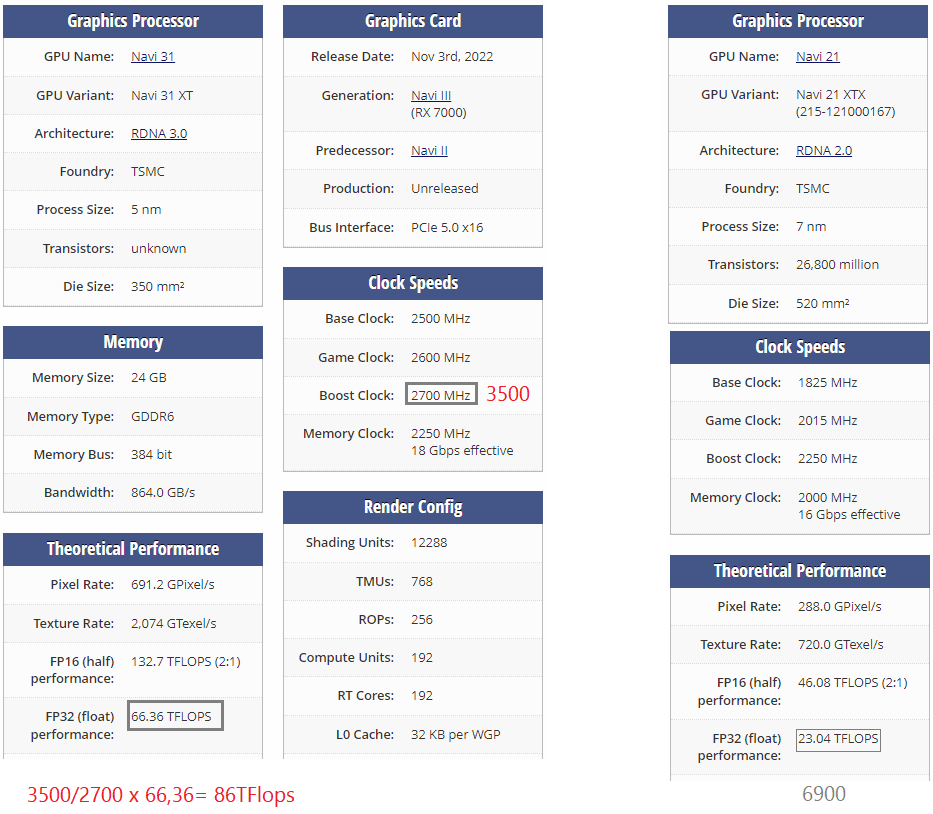
Task: Click the 18 Gbps effective memory text
Action: (462, 450)
